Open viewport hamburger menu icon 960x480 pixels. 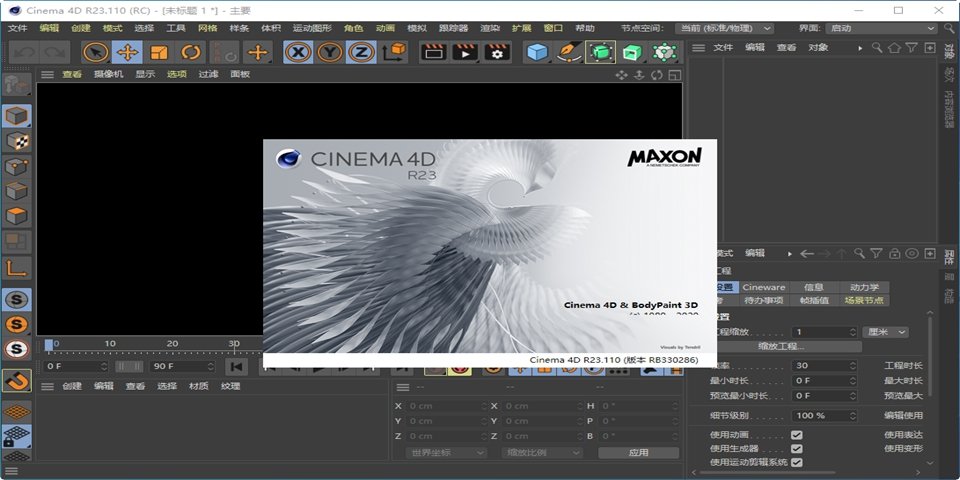(47, 74)
